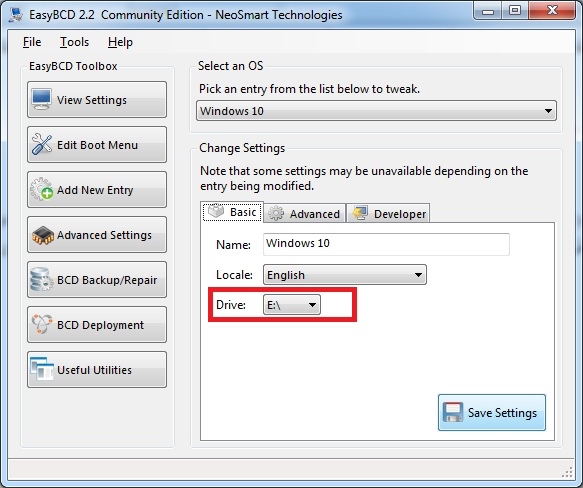Click the database icon on BCD Backup/Repair
The image size is (583, 488).
41,279
